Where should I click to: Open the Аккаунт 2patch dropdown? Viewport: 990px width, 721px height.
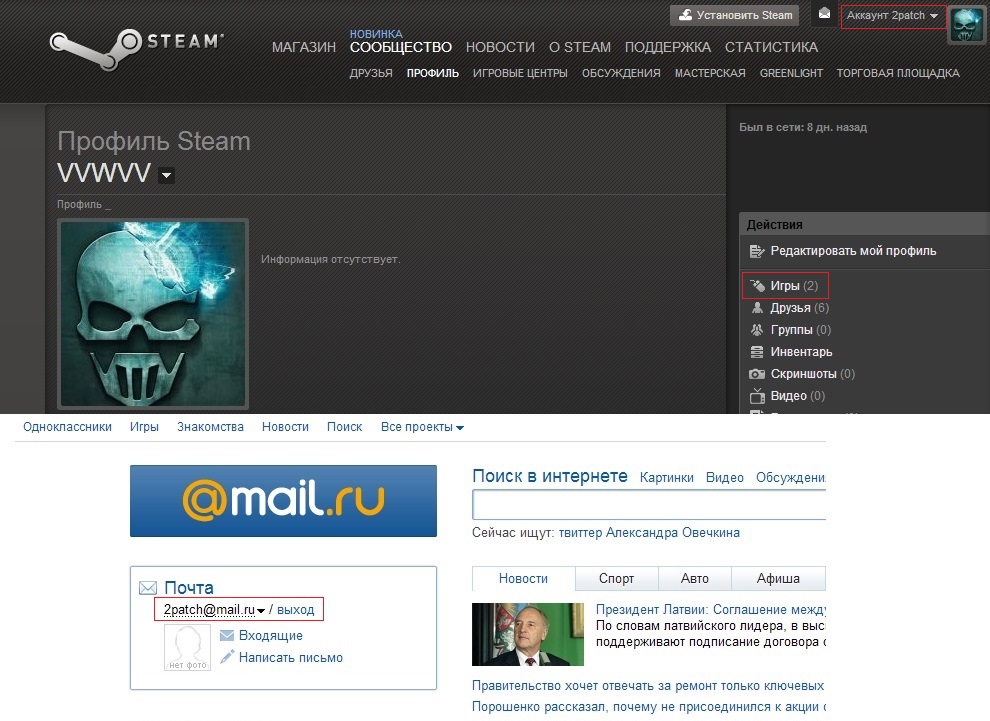click(893, 16)
